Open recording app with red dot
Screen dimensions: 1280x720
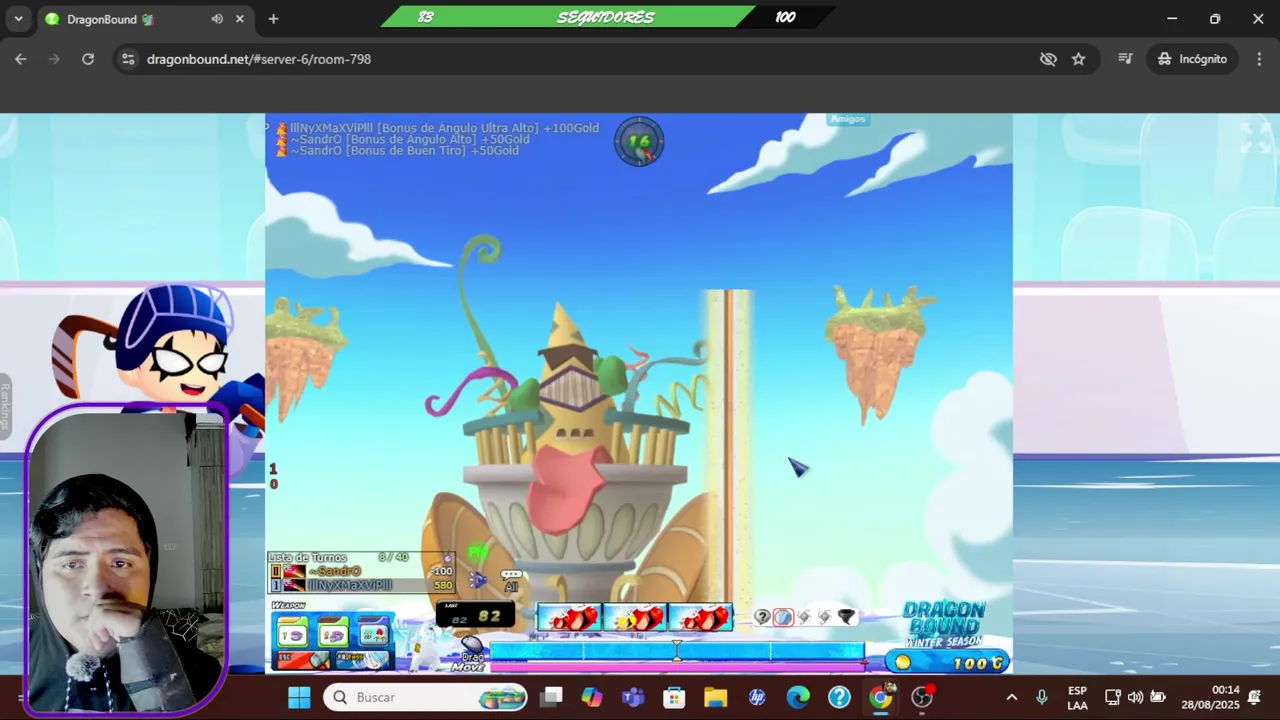coord(922,697)
